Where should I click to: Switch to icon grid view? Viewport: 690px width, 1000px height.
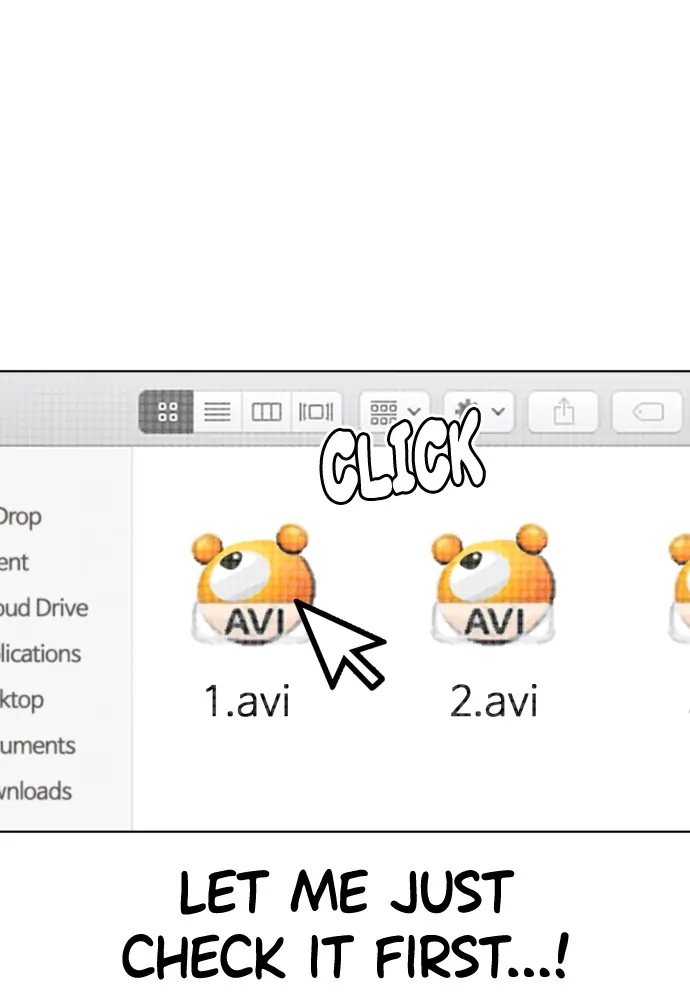[166, 411]
